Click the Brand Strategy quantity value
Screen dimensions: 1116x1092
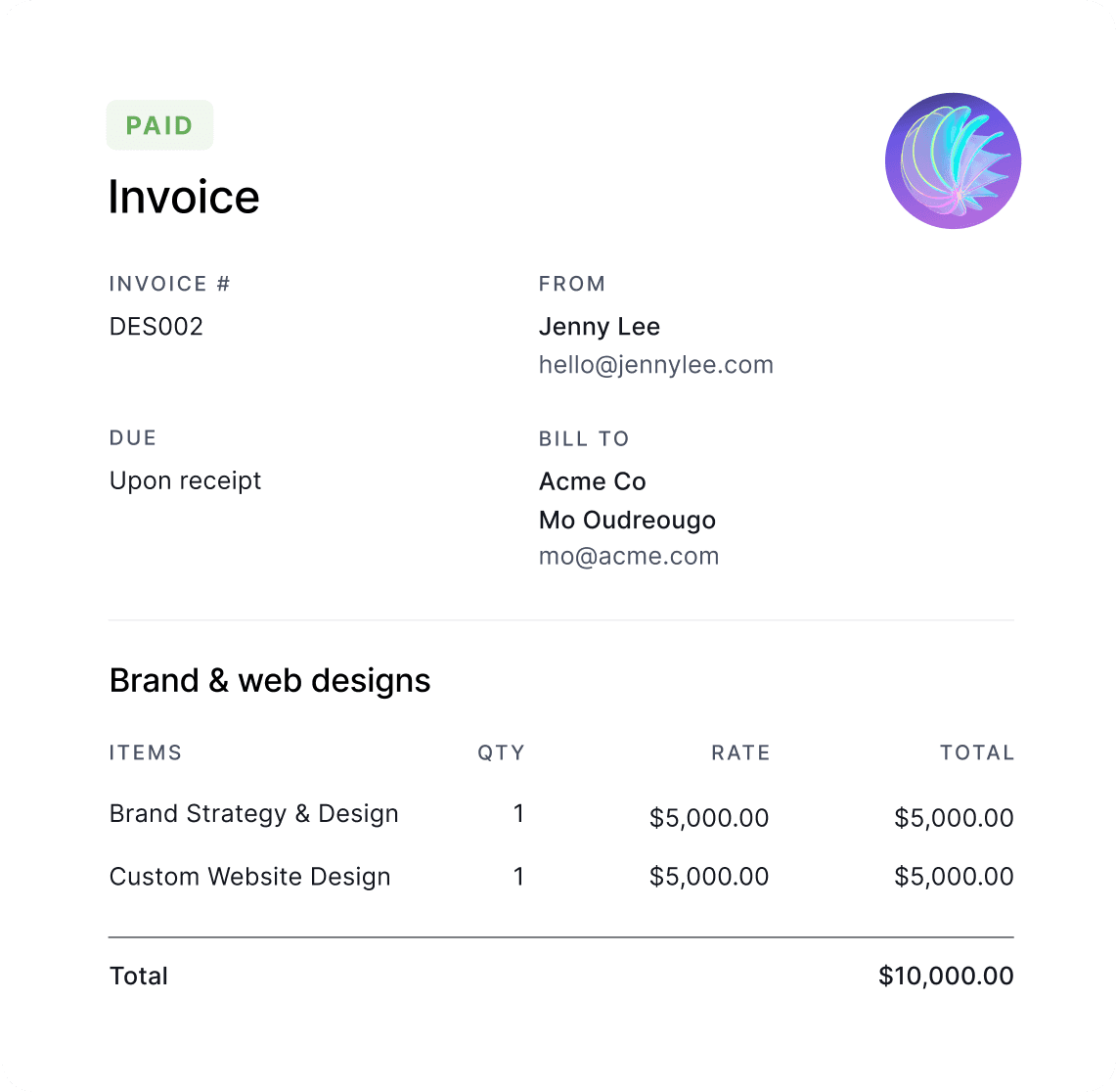point(518,814)
